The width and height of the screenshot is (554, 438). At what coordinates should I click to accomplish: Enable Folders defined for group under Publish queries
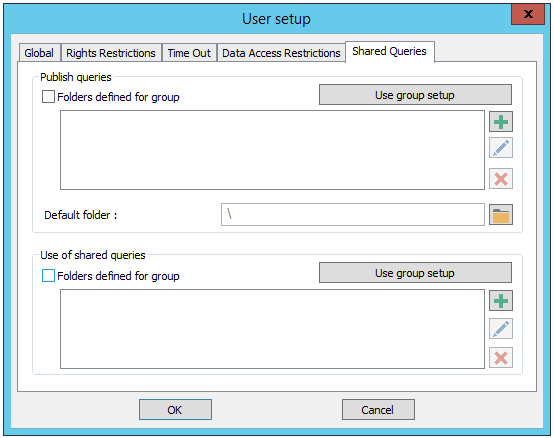48,96
